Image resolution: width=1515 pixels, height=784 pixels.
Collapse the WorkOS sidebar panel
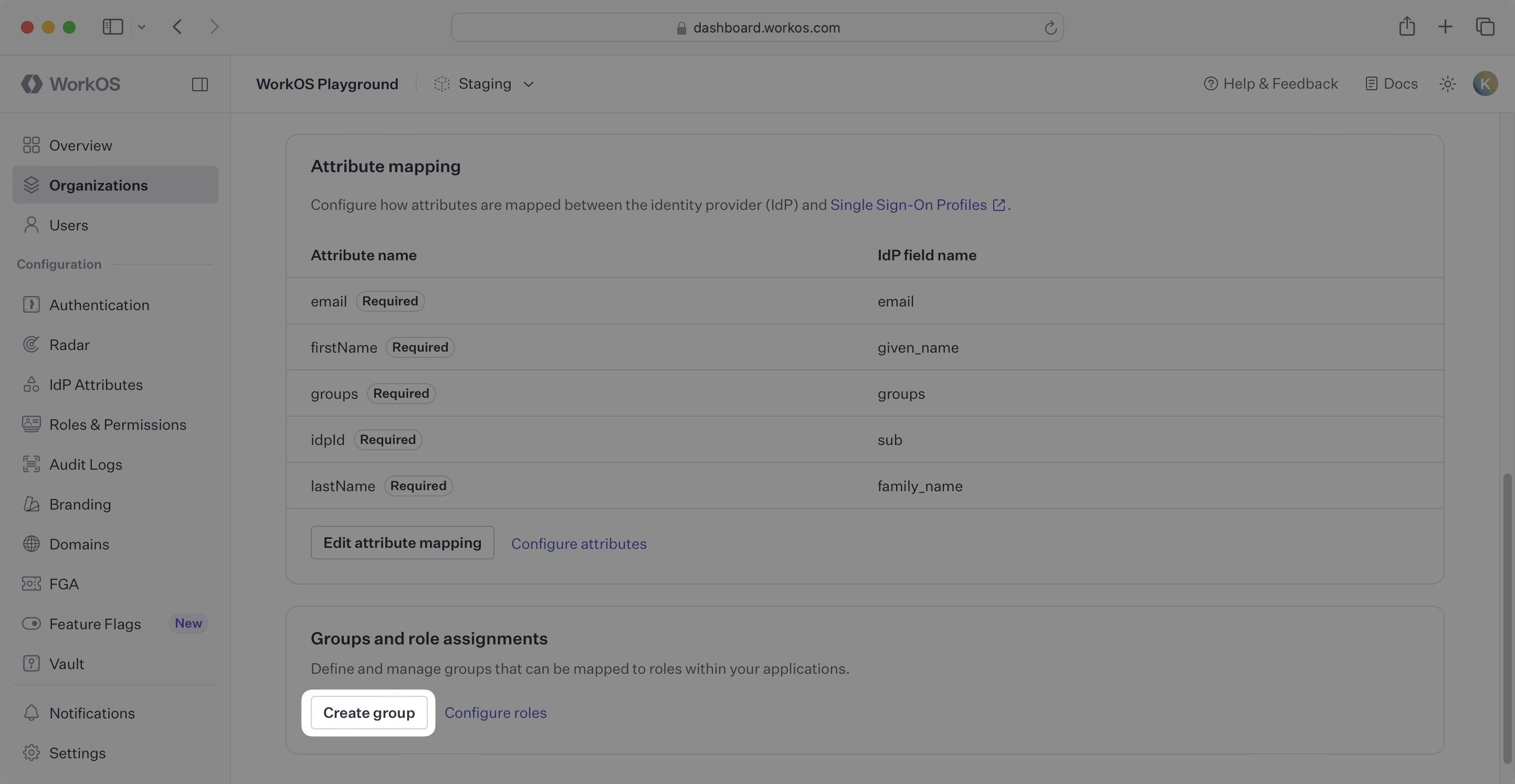199,84
